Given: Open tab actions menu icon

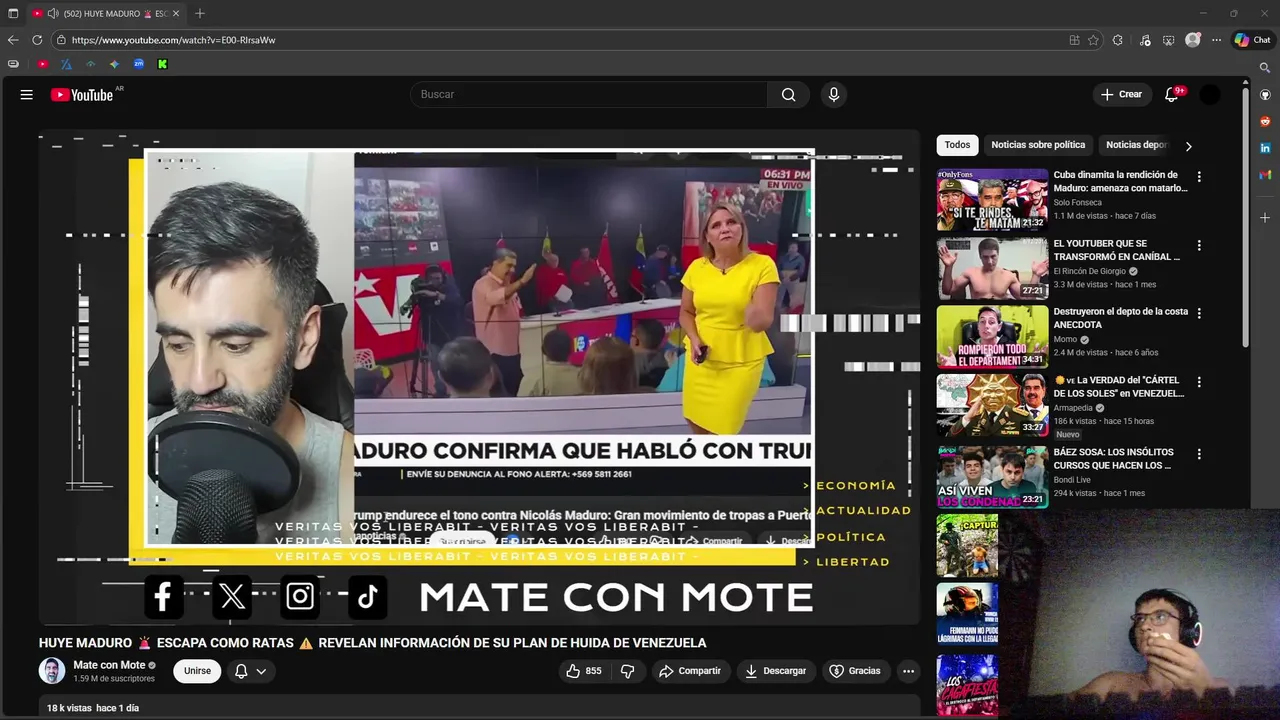Looking at the screenshot, I should [13, 13].
